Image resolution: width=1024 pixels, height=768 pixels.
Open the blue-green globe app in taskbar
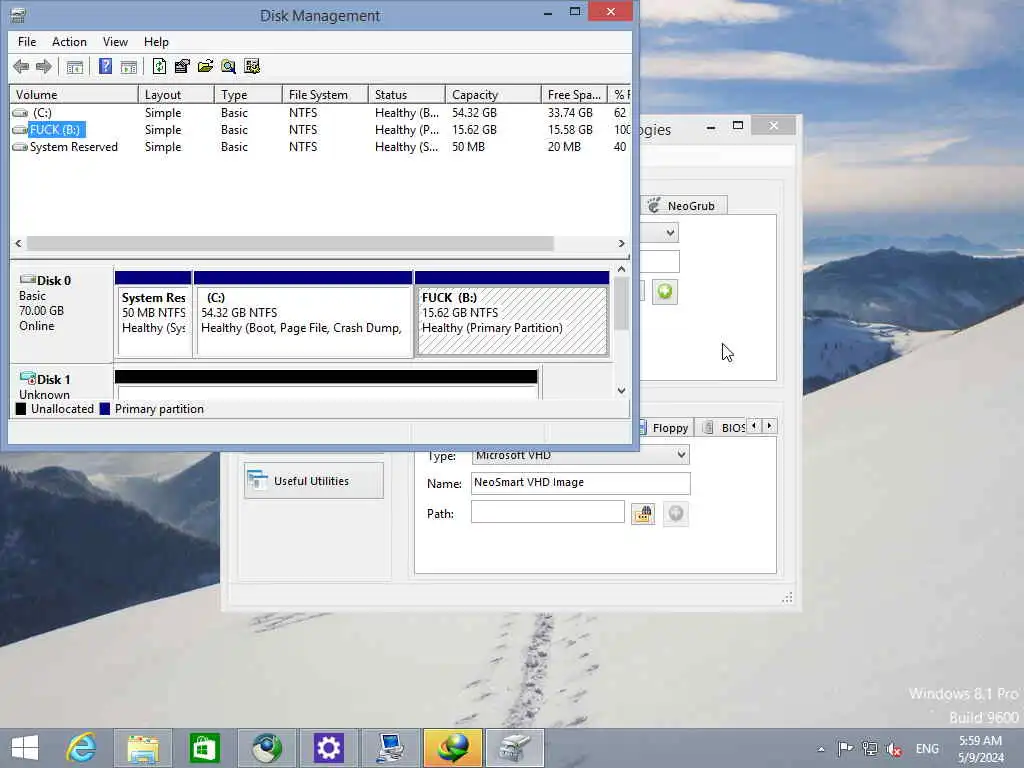click(266, 748)
